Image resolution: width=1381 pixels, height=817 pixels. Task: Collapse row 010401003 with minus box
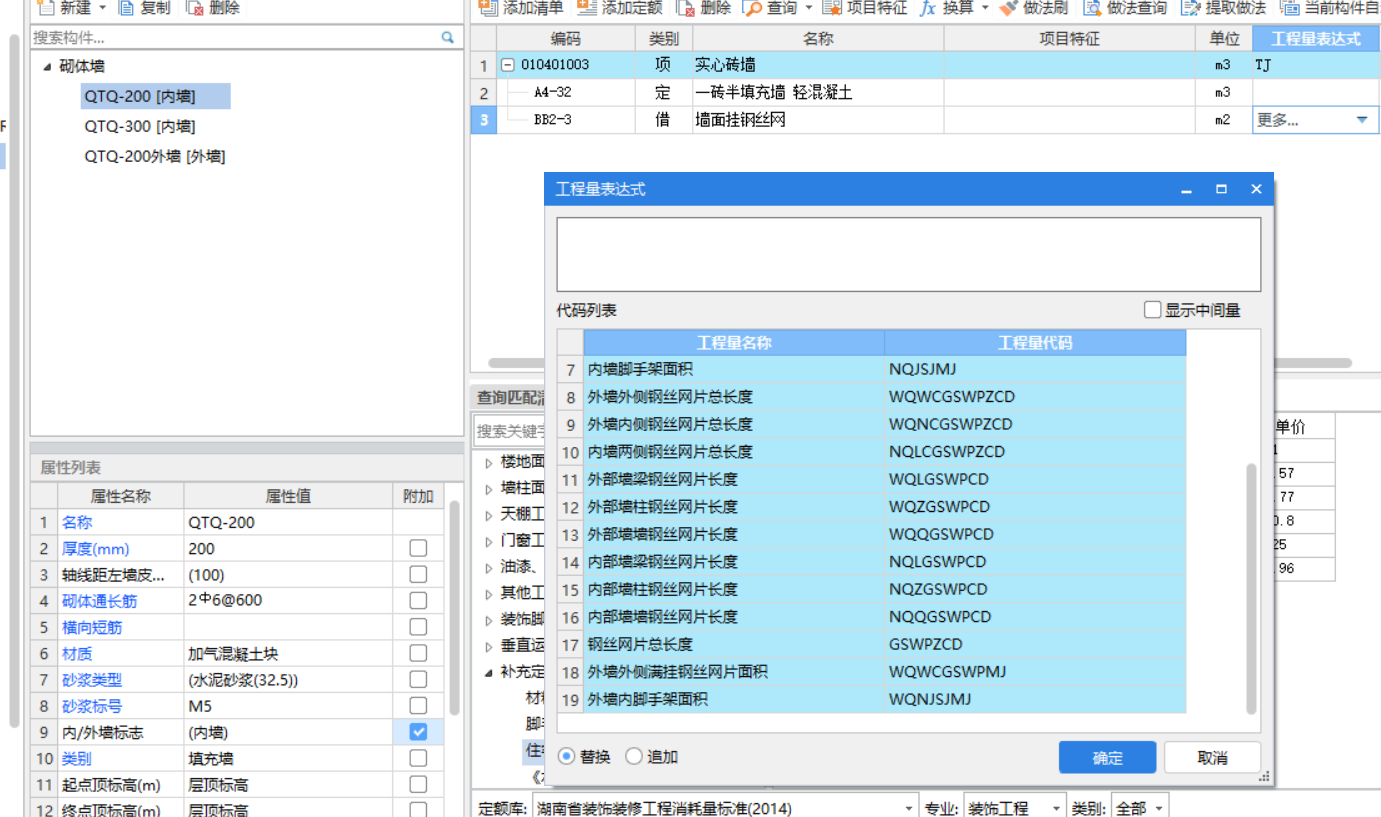pos(507,65)
